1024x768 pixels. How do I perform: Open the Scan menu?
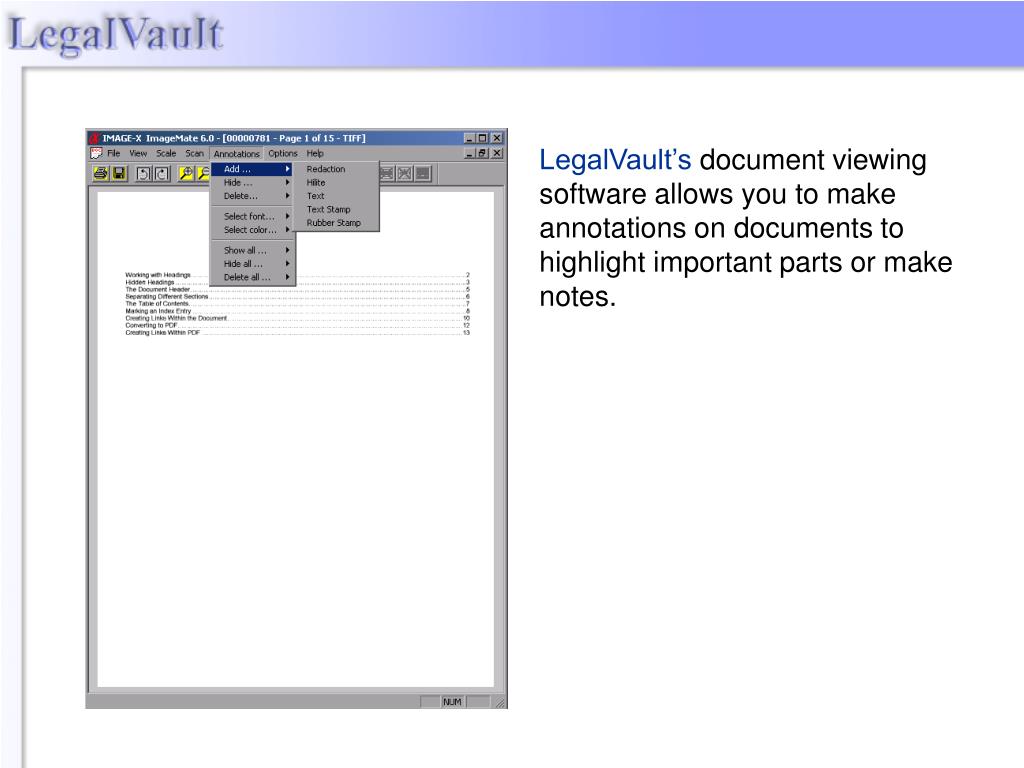pos(194,153)
